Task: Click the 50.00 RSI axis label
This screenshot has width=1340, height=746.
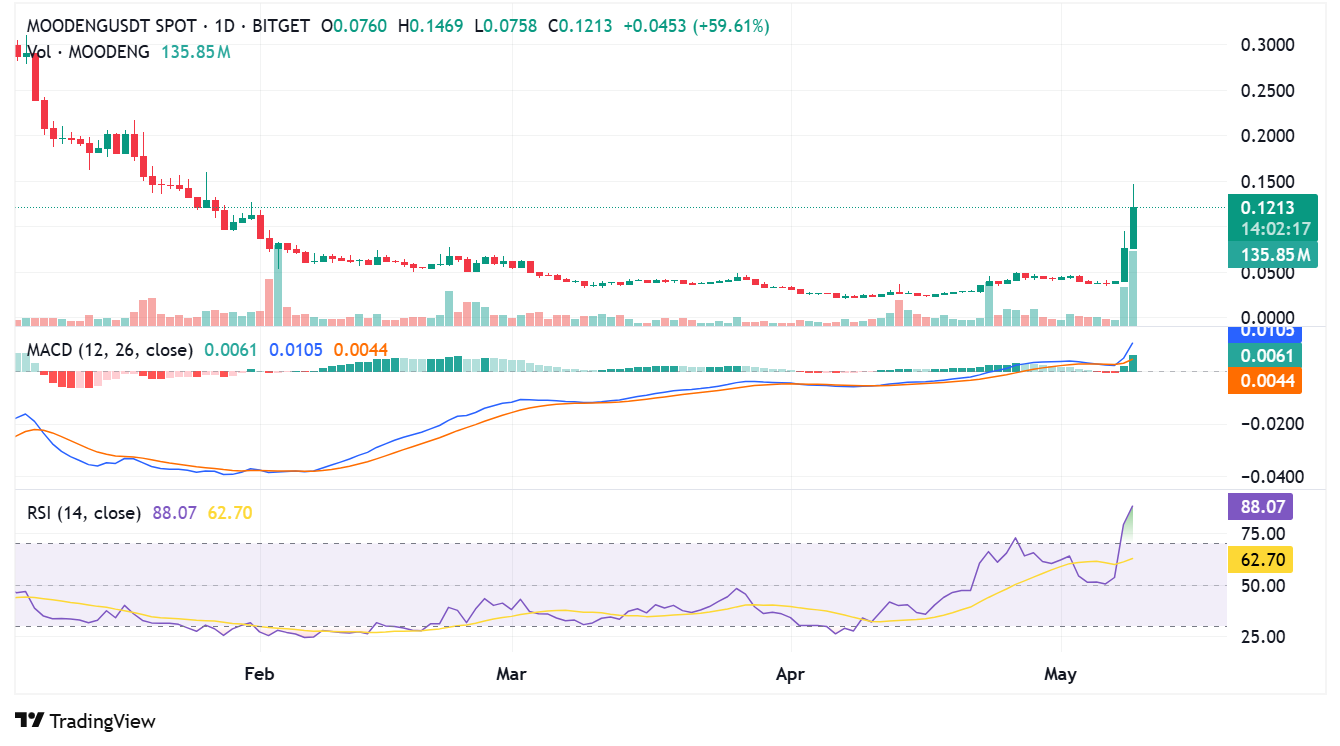Action: 1262,585
